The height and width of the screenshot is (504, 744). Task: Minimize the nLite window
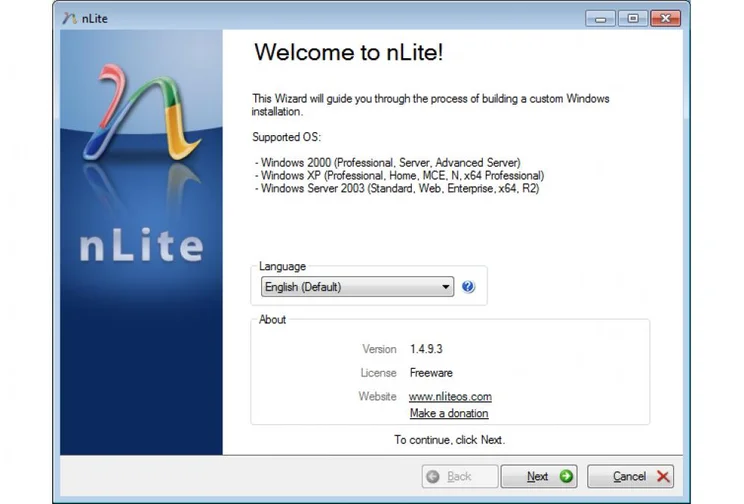click(600, 19)
